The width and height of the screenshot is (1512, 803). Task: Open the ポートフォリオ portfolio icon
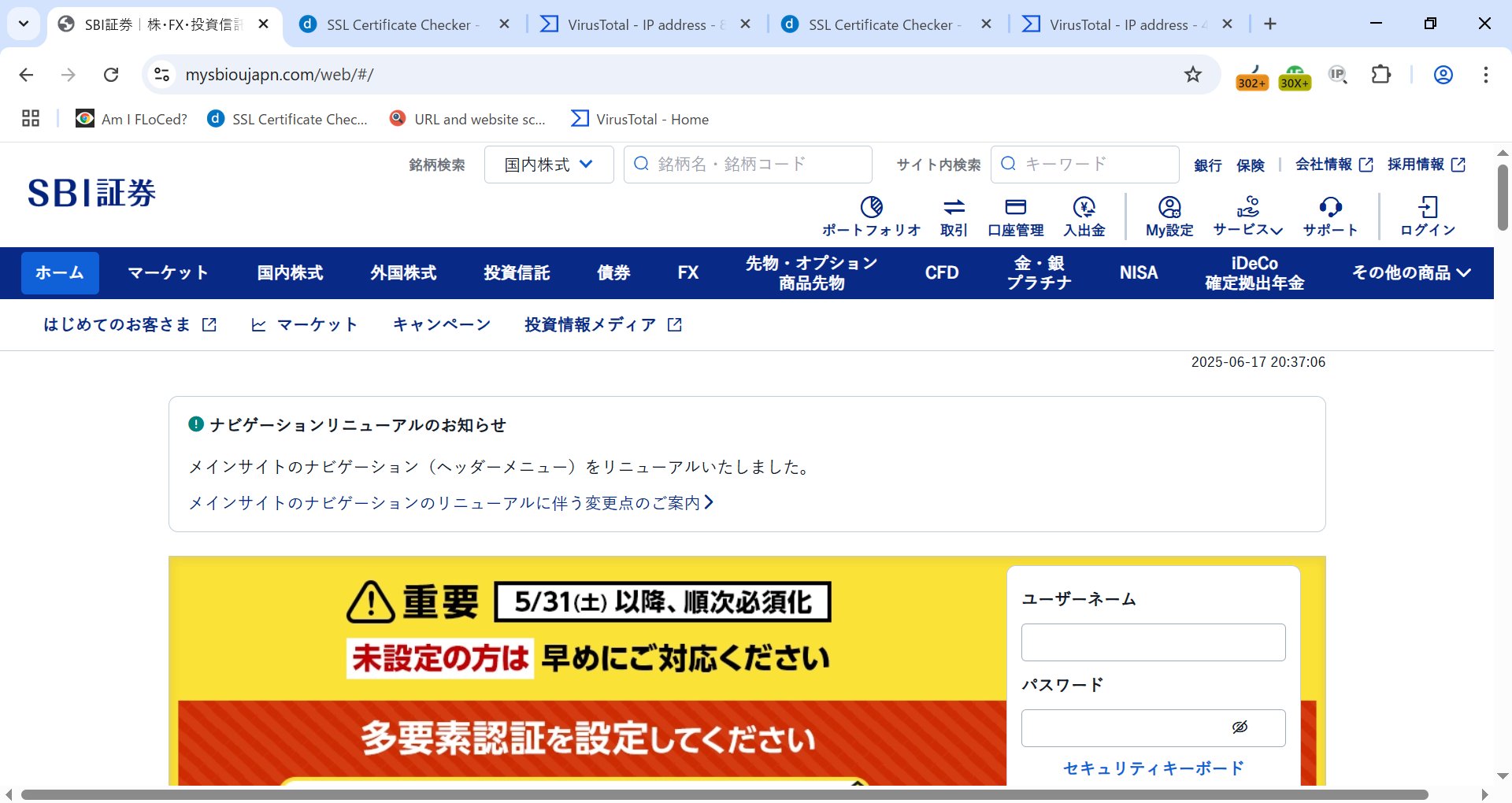coord(871,216)
